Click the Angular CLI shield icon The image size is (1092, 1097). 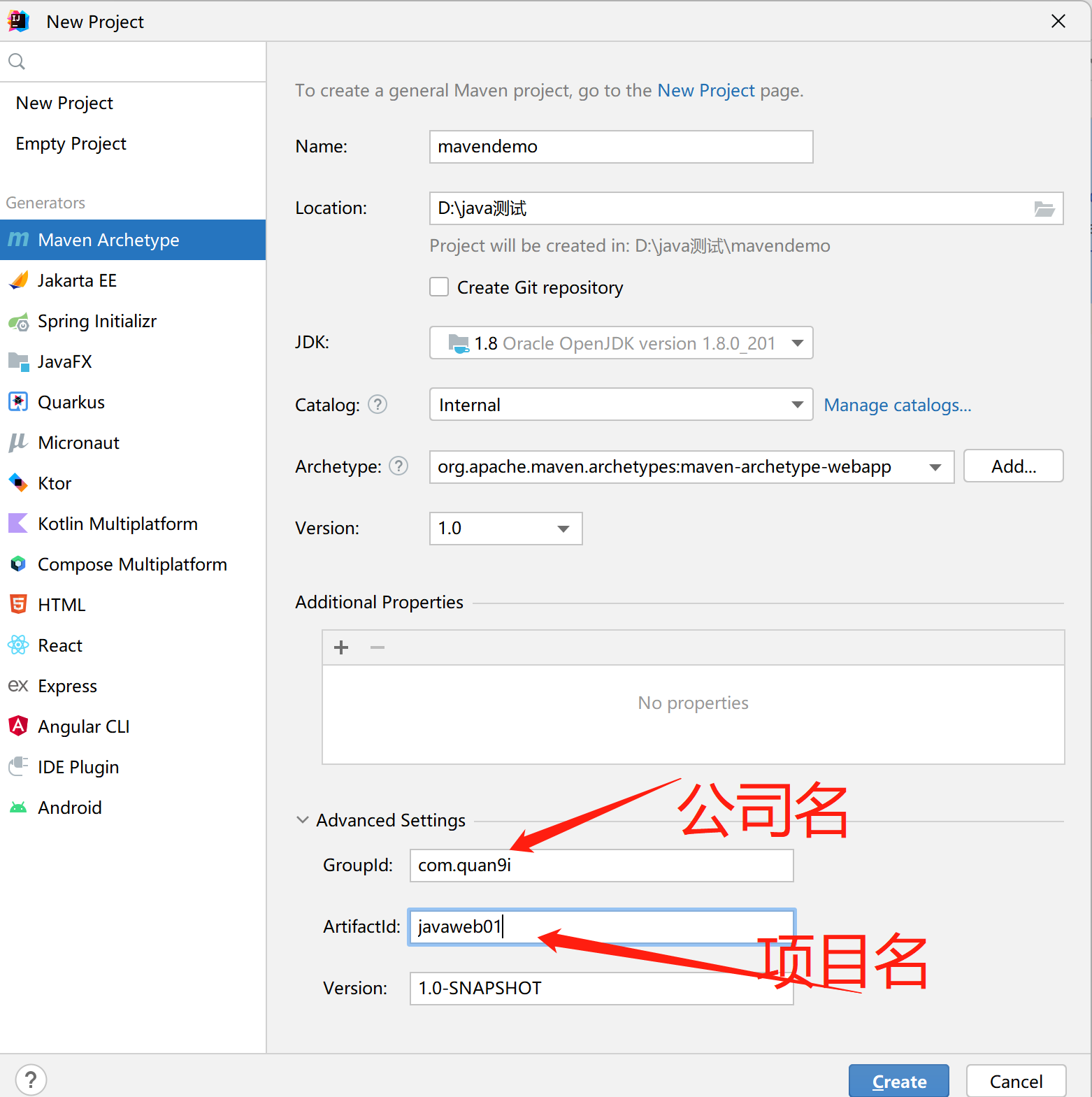18,726
